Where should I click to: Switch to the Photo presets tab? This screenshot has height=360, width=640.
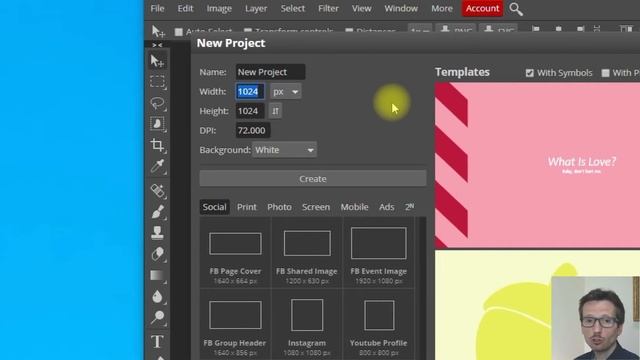[x=279, y=207]
